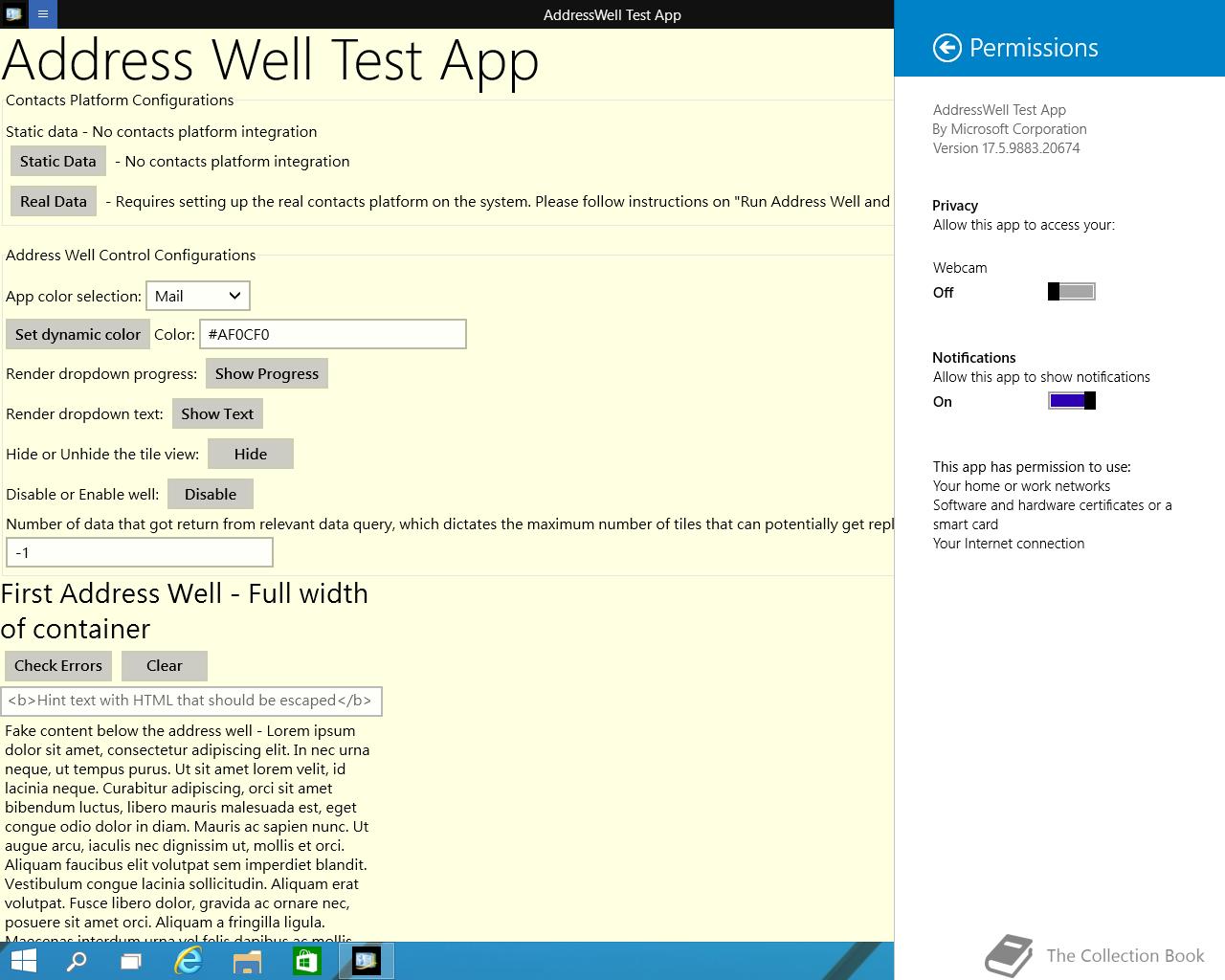Image resolution: width=1225 pixels, height=980 pixels.
Task: Click the app icon in title bar
Action: tap(13, 14)
